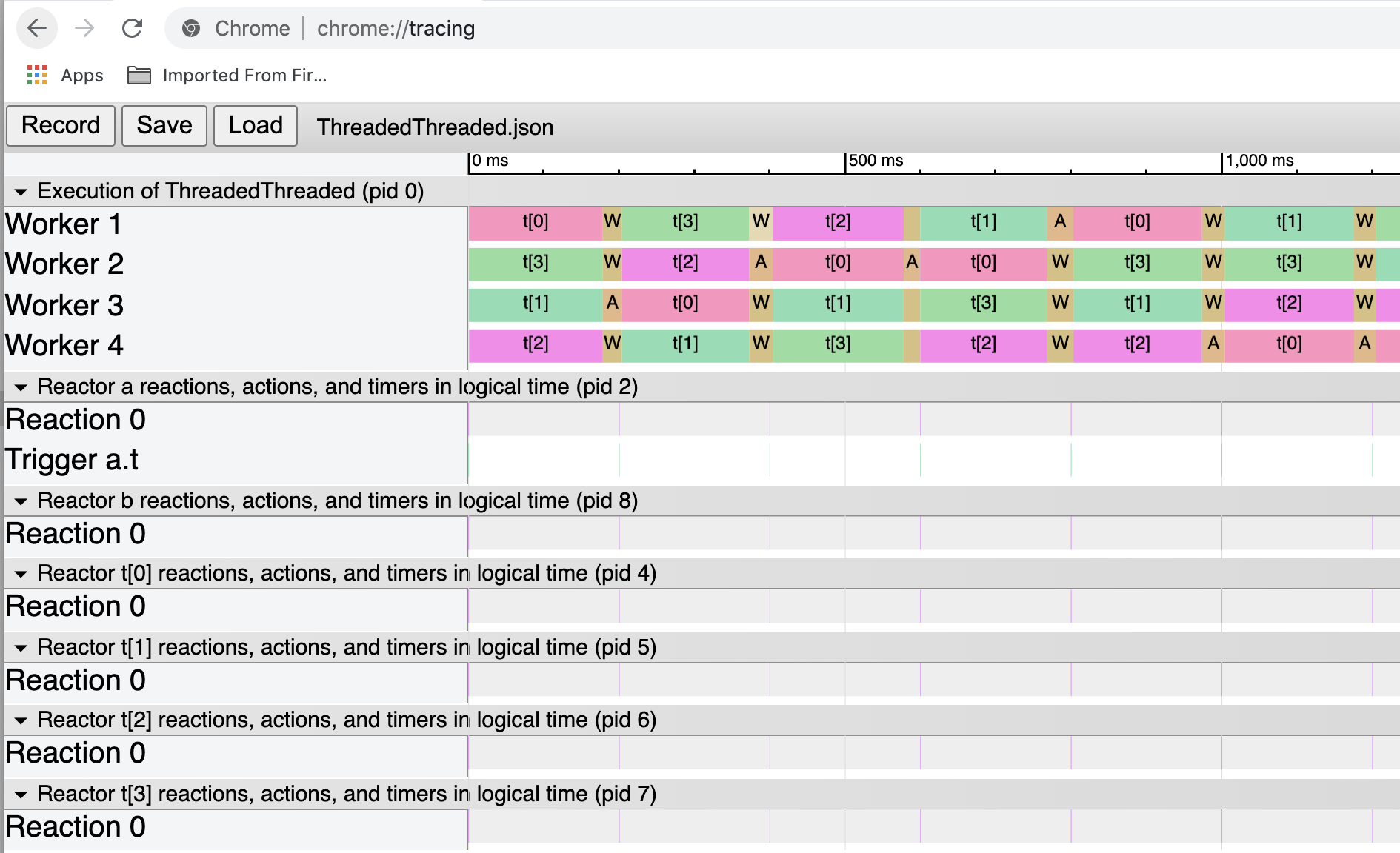Collapse the Reactor t[0] (pid 4) section
This screenshot has width=1400, height=853.
click(x=21, y=574)
